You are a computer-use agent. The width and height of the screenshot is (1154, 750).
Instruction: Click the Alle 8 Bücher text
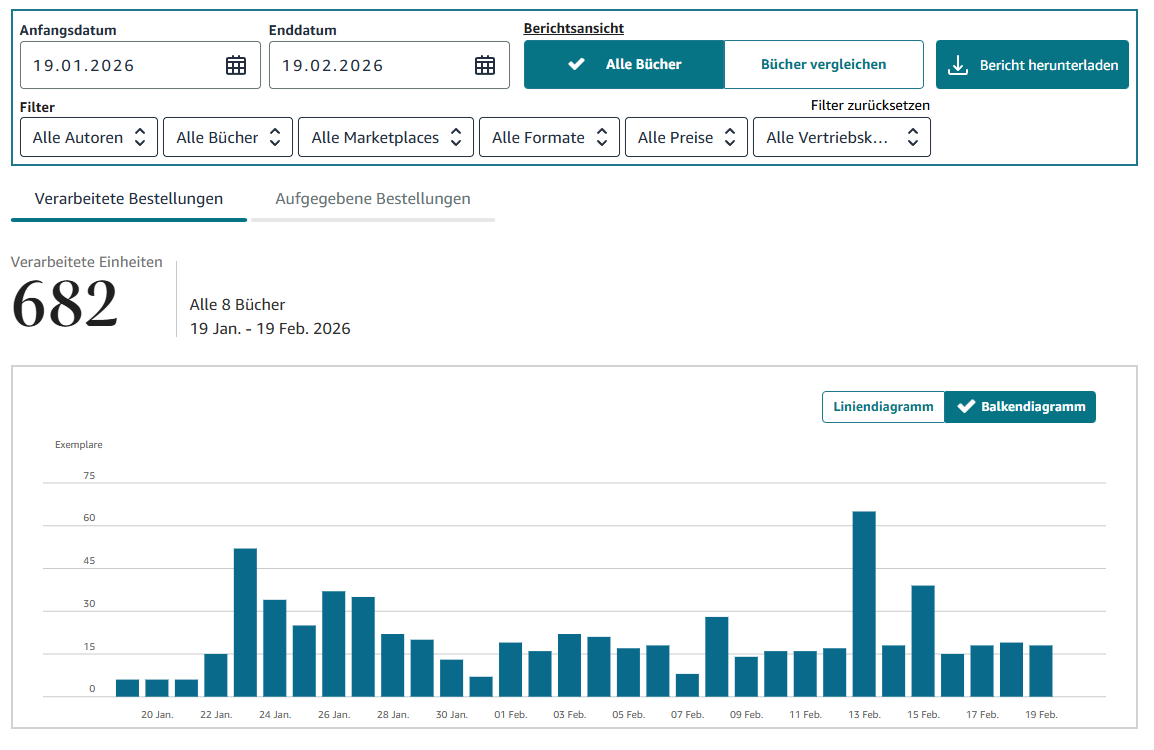(x=237, y=305)
